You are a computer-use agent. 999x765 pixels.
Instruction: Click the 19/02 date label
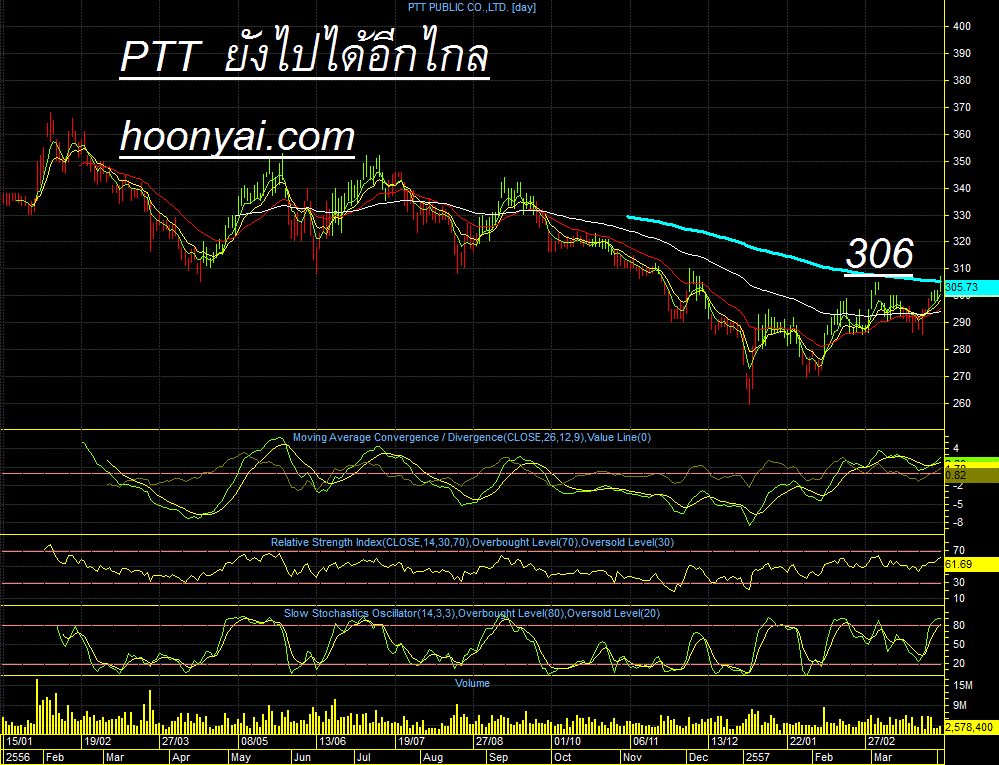click(x=98, y=741)
